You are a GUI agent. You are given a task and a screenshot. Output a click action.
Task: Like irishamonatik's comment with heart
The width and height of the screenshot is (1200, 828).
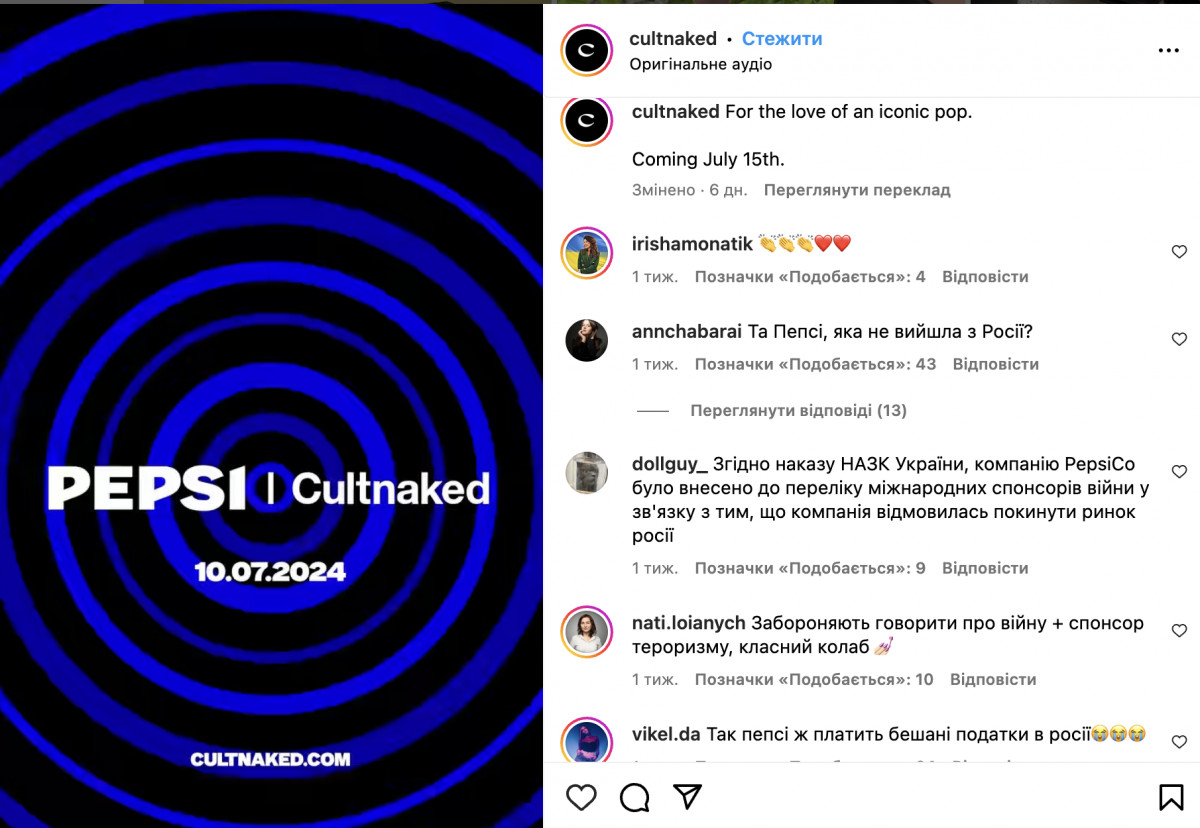pos(1179,252)
